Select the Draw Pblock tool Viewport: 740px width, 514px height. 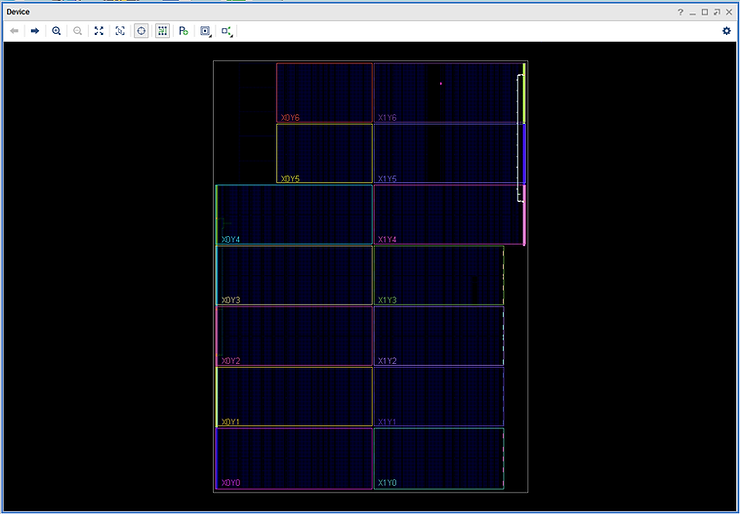click(x=184, y=31)
